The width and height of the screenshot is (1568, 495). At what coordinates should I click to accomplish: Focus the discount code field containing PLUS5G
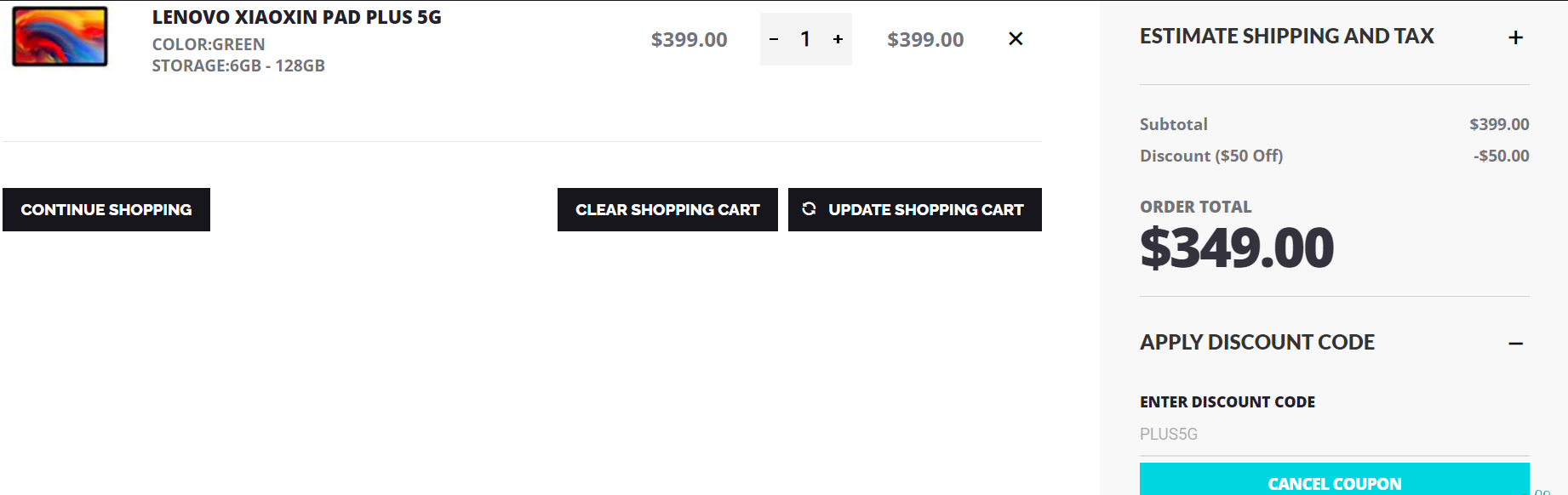tap(1334, 435)
